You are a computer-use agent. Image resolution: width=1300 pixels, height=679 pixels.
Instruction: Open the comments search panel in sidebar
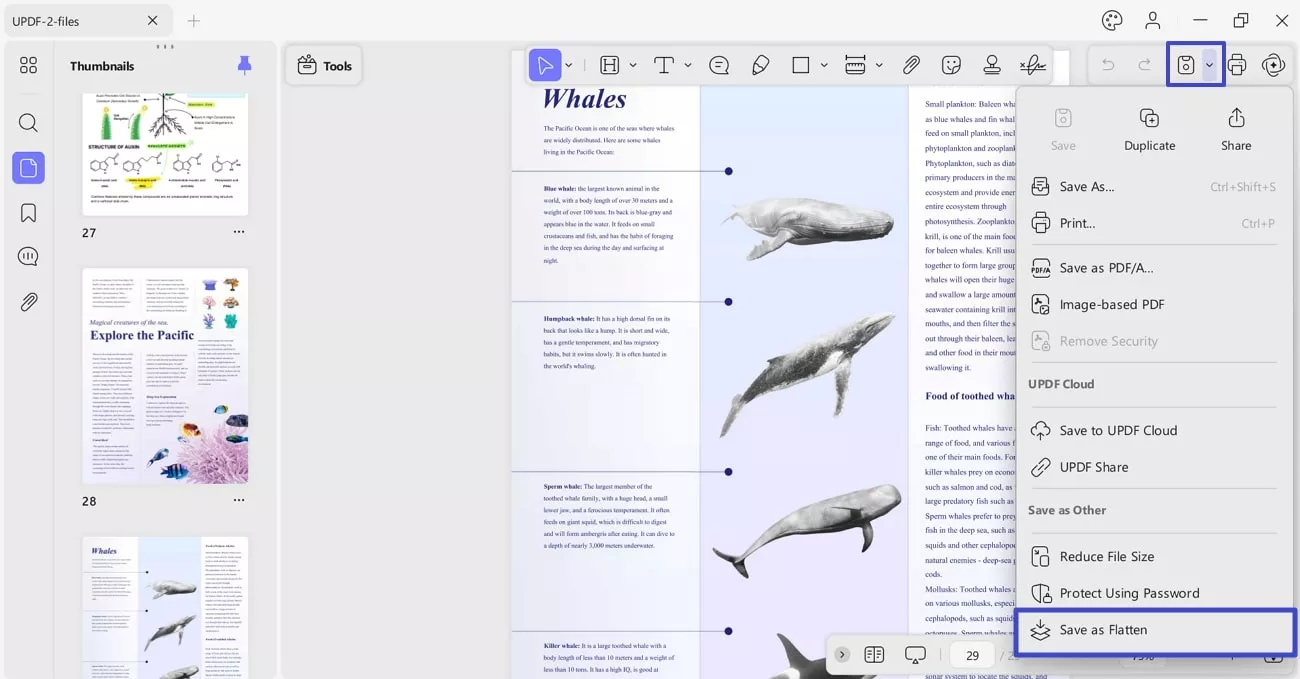[28, 257]
